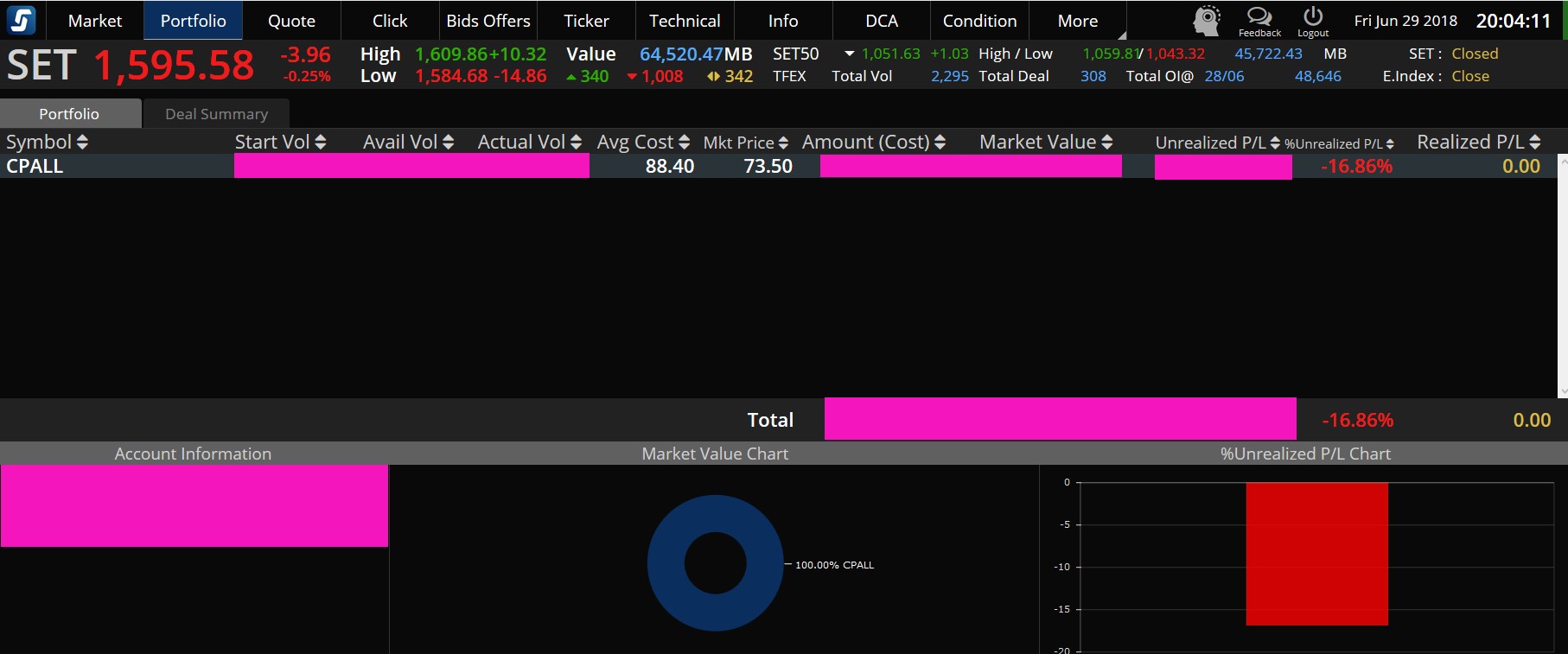Click the Logout power icon
Viewport: 1568px width, 654px height.
coord(1312,16)
